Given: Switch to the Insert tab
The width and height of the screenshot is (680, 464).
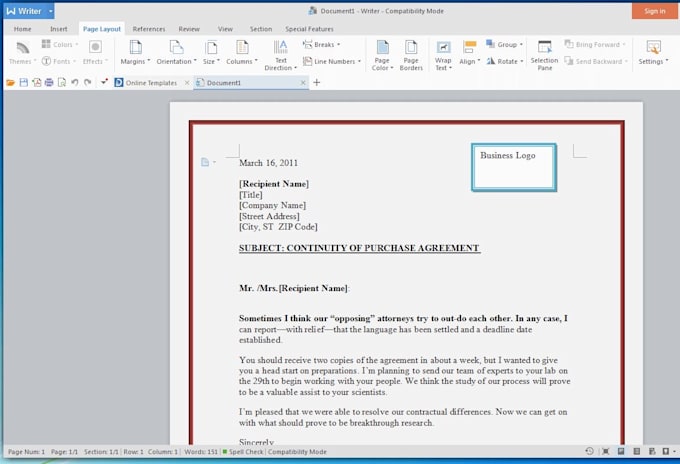Looking at the screenshot, I should pos(59,29).
